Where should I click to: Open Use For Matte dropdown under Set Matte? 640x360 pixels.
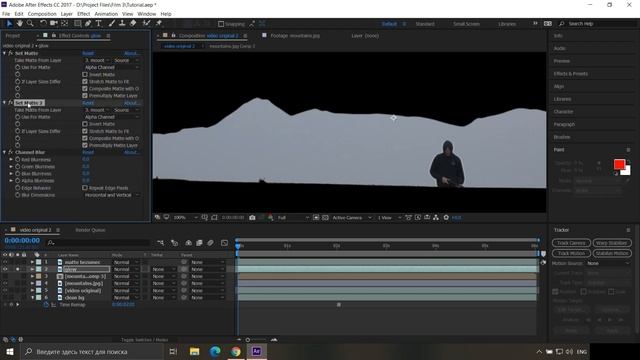(111, 67)
